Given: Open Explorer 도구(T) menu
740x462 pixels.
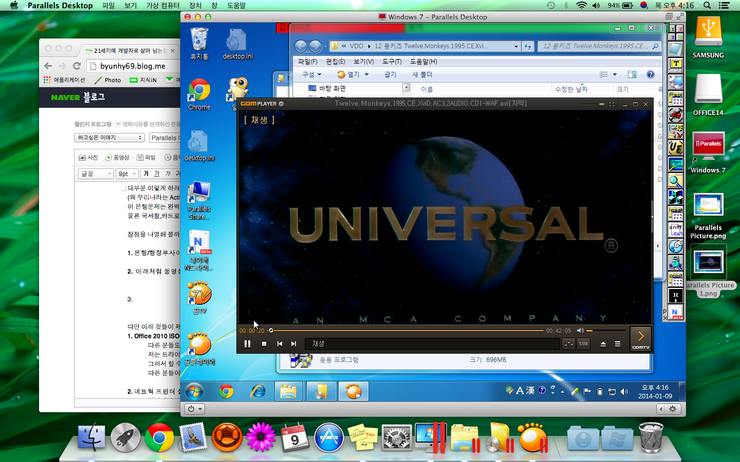Looking at the screenshot, I should click(x=392, y=62).
